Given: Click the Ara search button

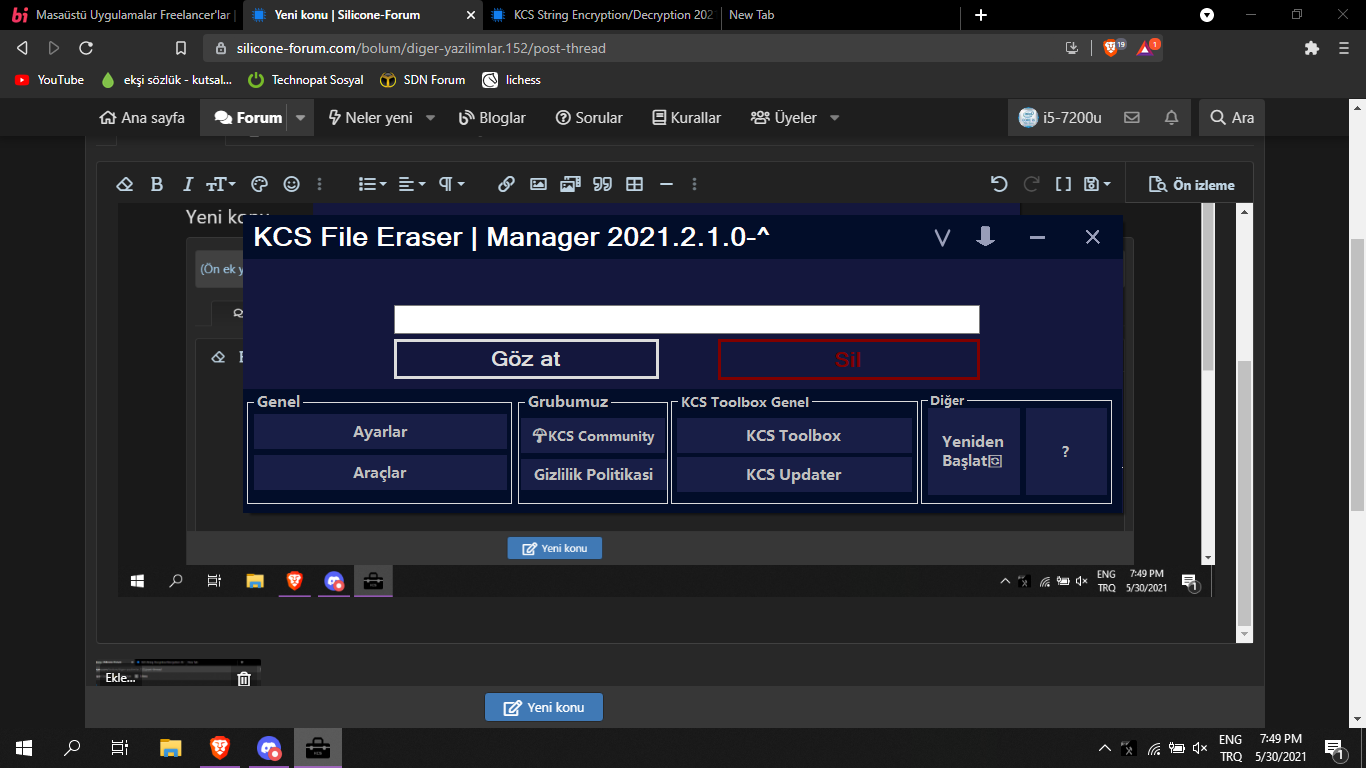Looking at the screenshot, I should click(x=1232, y=118).
